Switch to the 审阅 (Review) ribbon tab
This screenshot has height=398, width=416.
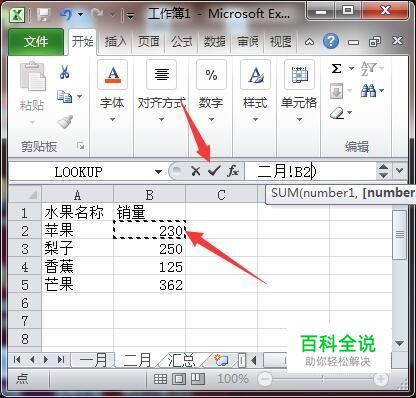(x=248, y=42)
